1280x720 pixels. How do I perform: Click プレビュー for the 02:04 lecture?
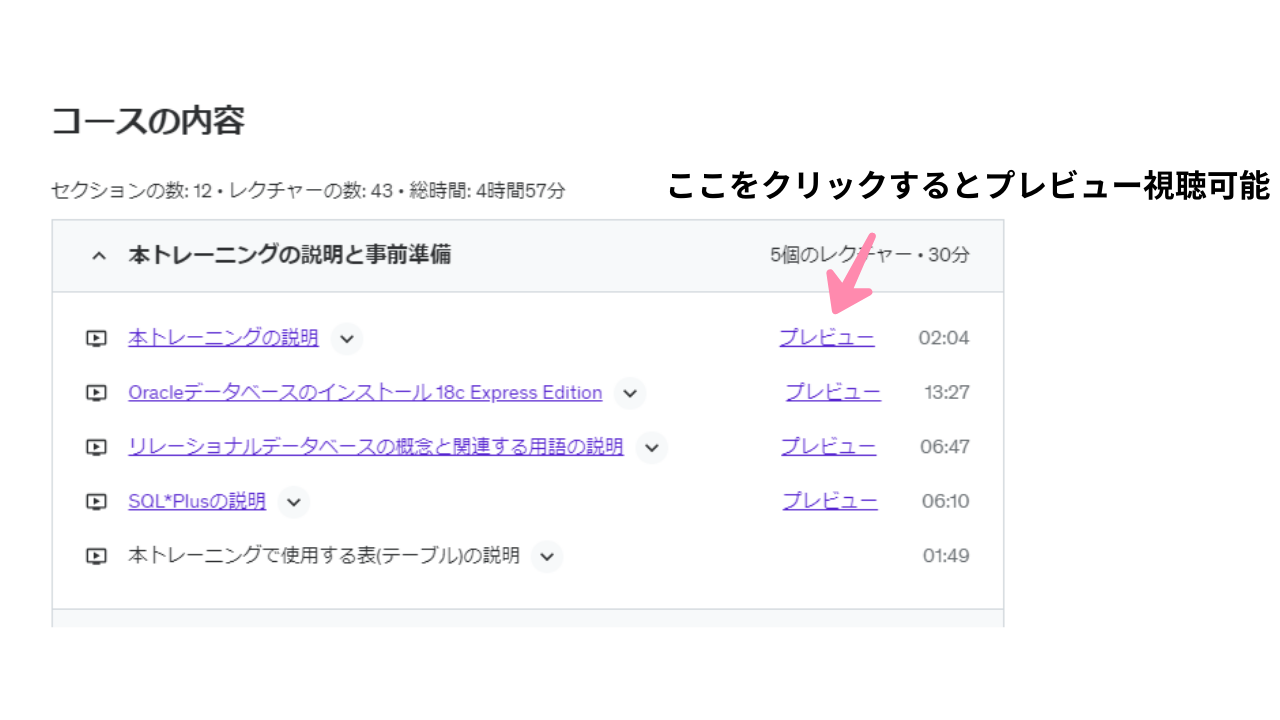(x=827, y=338)
